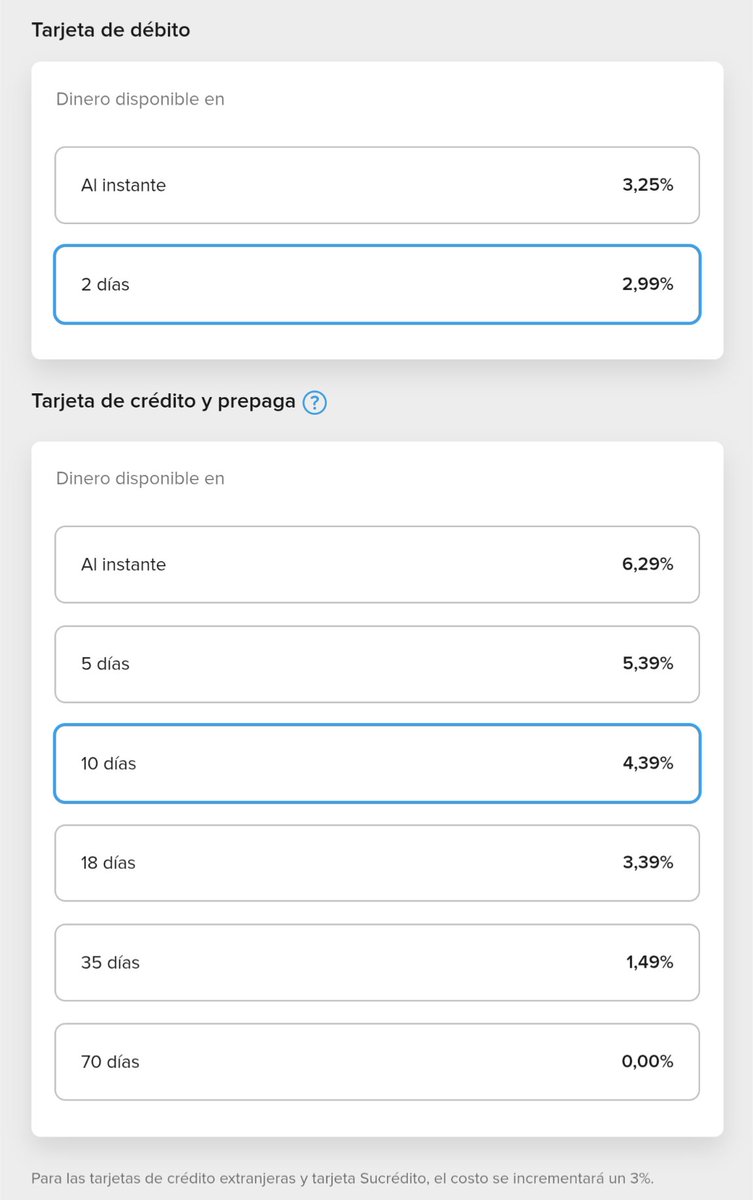Viewport: 753px width, 1200px height.
Task: Click the 4,39% fee value
Action: click(x=647, y=764)
